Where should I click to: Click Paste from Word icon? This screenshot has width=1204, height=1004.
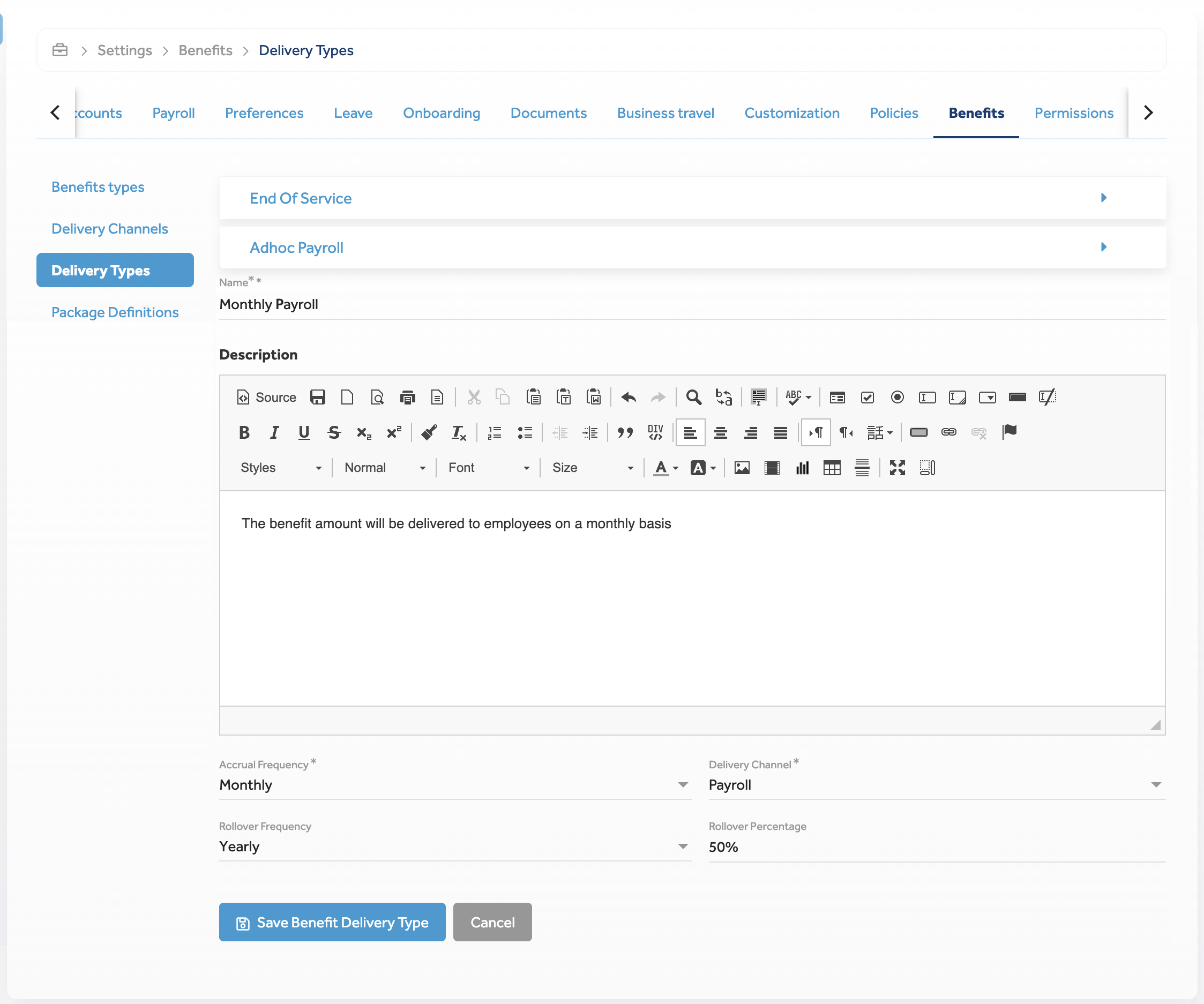pos(593,398)
